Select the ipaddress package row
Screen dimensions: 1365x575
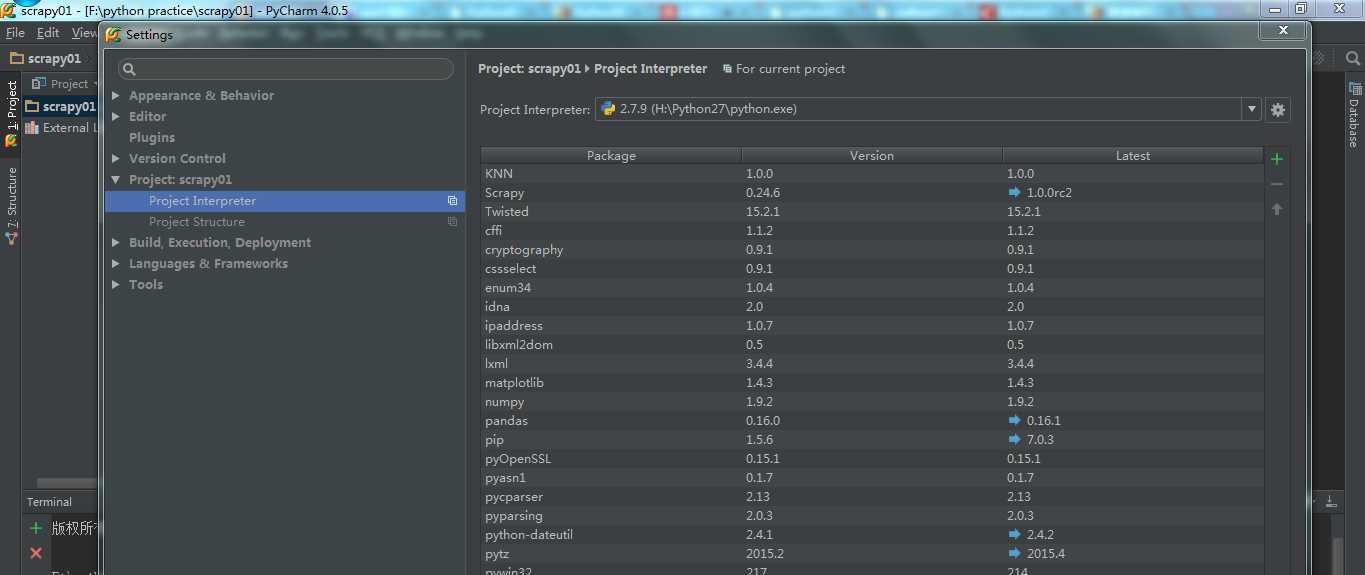coord(872,325)
